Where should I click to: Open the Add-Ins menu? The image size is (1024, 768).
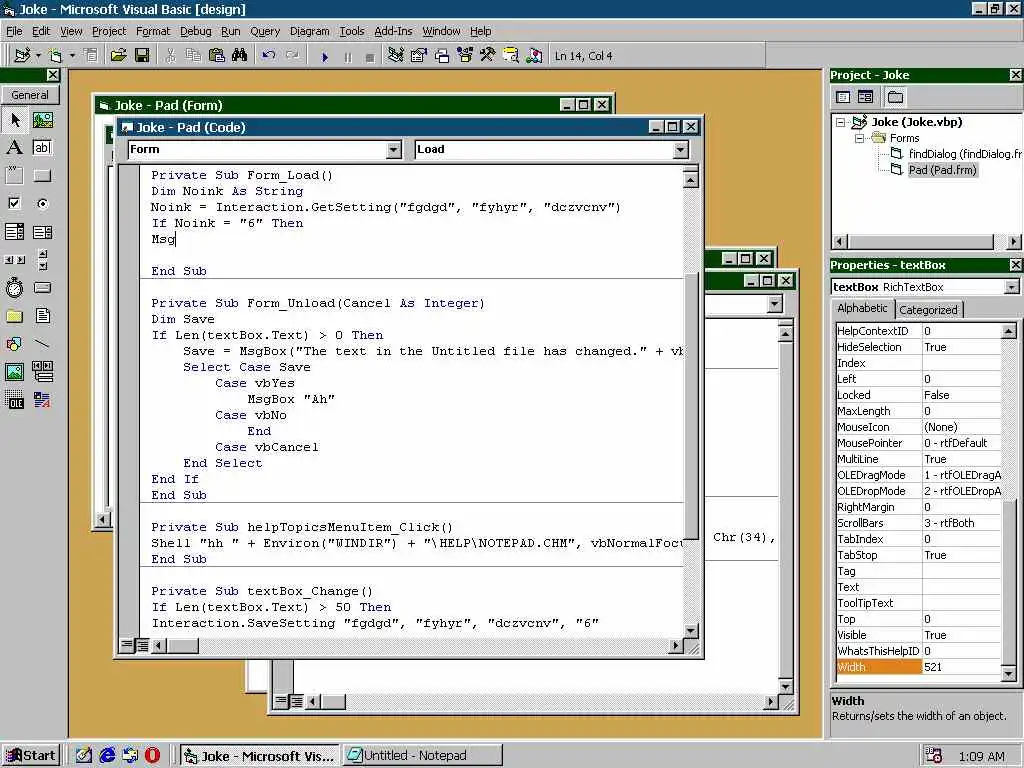(x=393, y=31)
